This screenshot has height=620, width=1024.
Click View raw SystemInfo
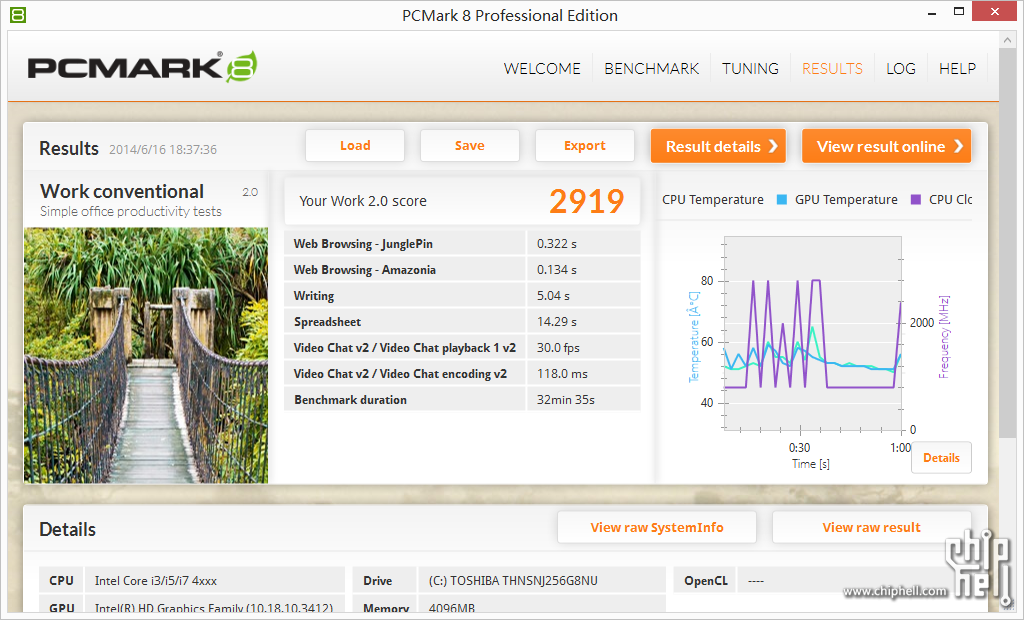pos(657,527)
